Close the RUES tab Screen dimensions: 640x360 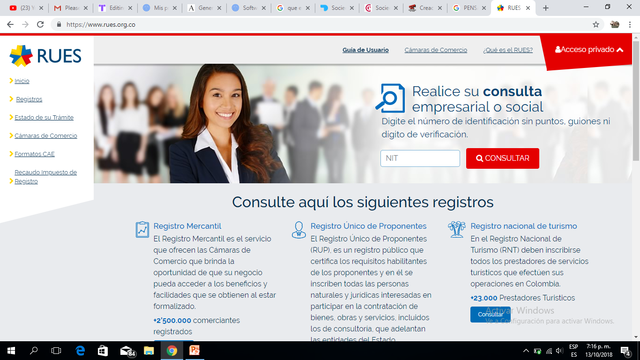[528, 8]
